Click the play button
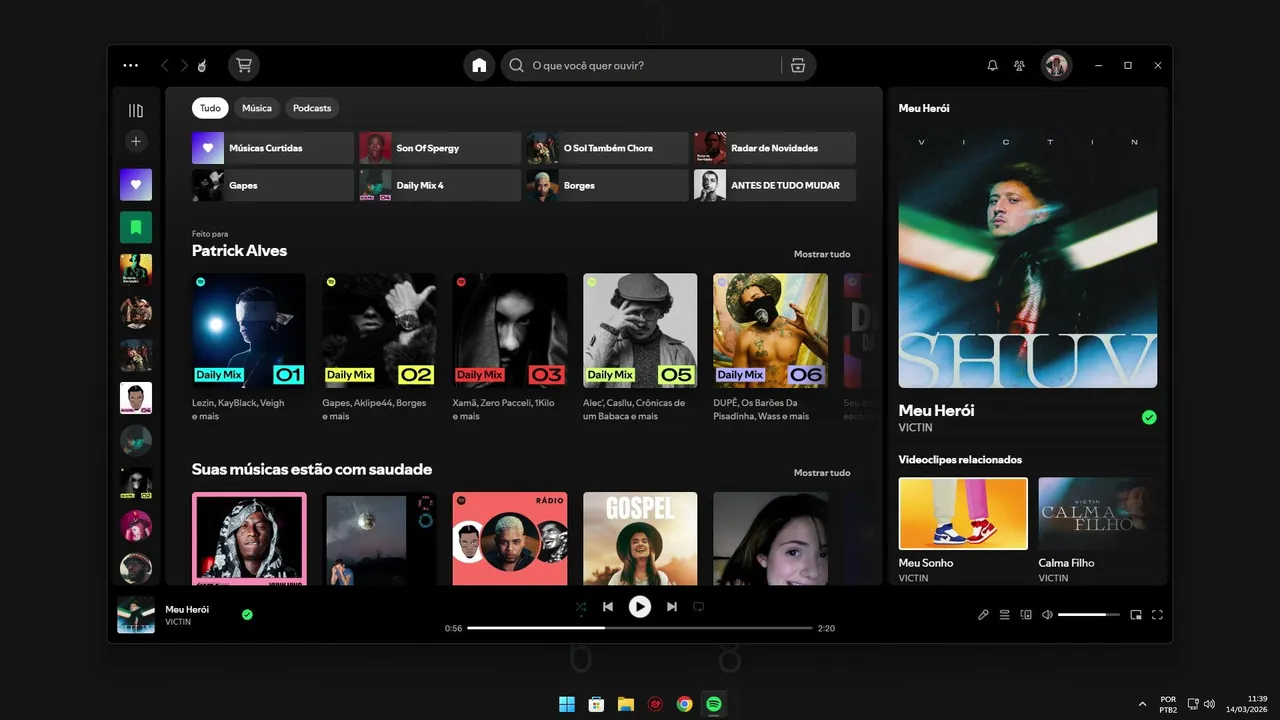This screenshot has width=1280, height=720. click(x=640, y=606)
